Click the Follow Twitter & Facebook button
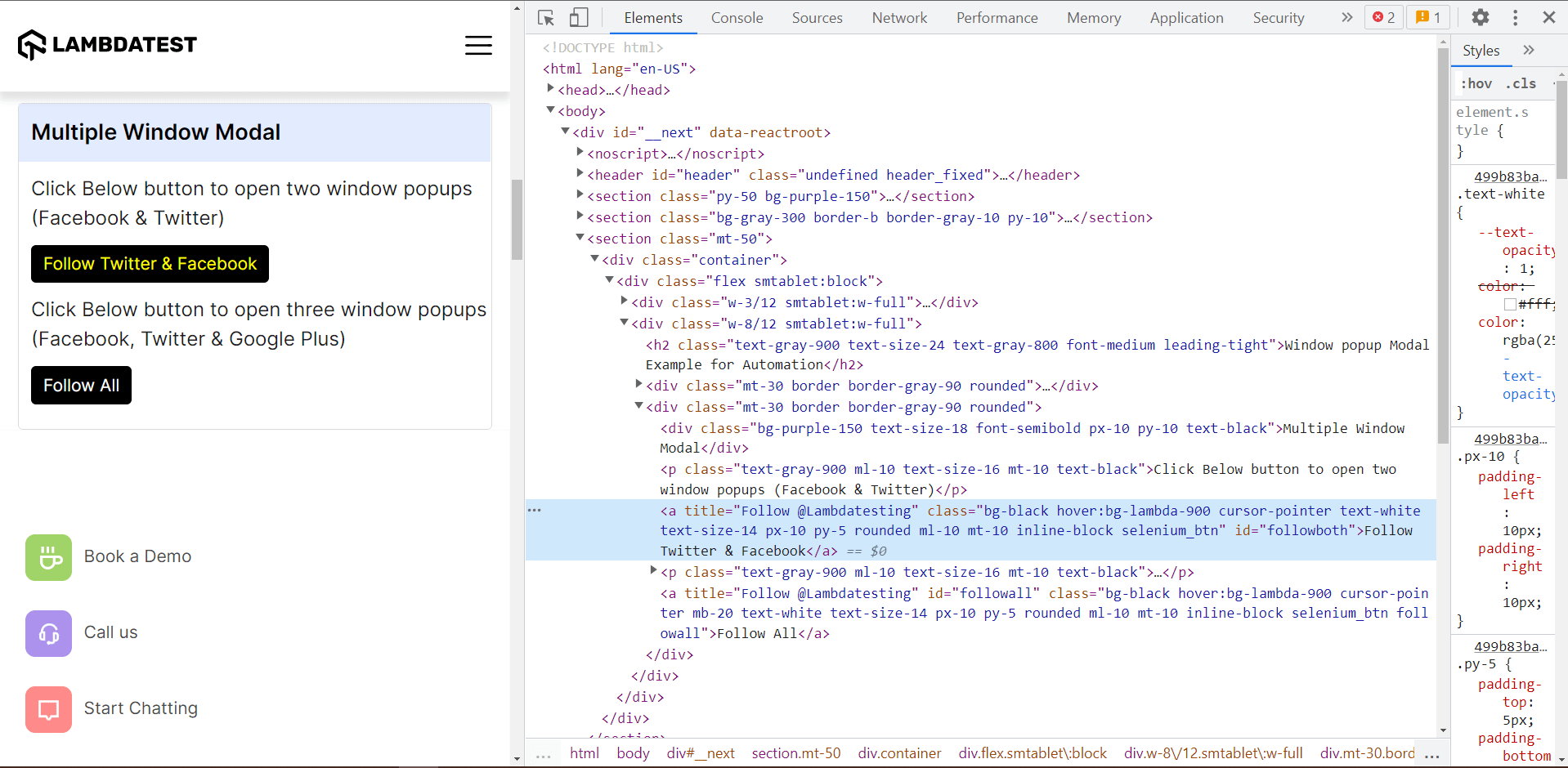The width and height of the screenshot is (1568, 768). (150, 264)
